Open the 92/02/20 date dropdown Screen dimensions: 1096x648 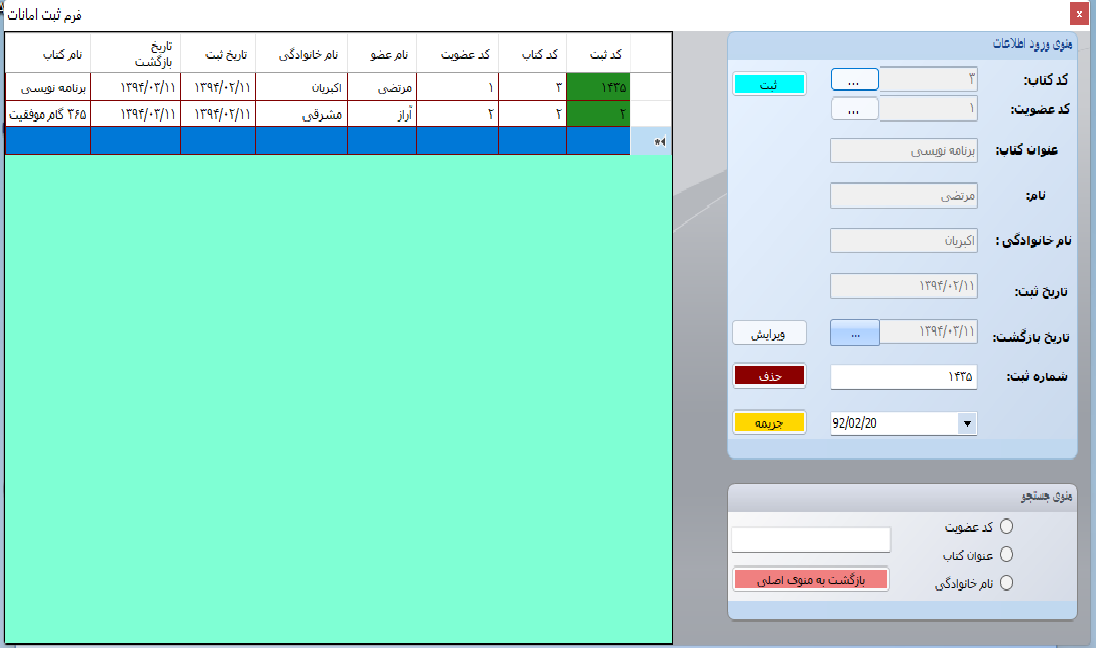click(966, 423)
